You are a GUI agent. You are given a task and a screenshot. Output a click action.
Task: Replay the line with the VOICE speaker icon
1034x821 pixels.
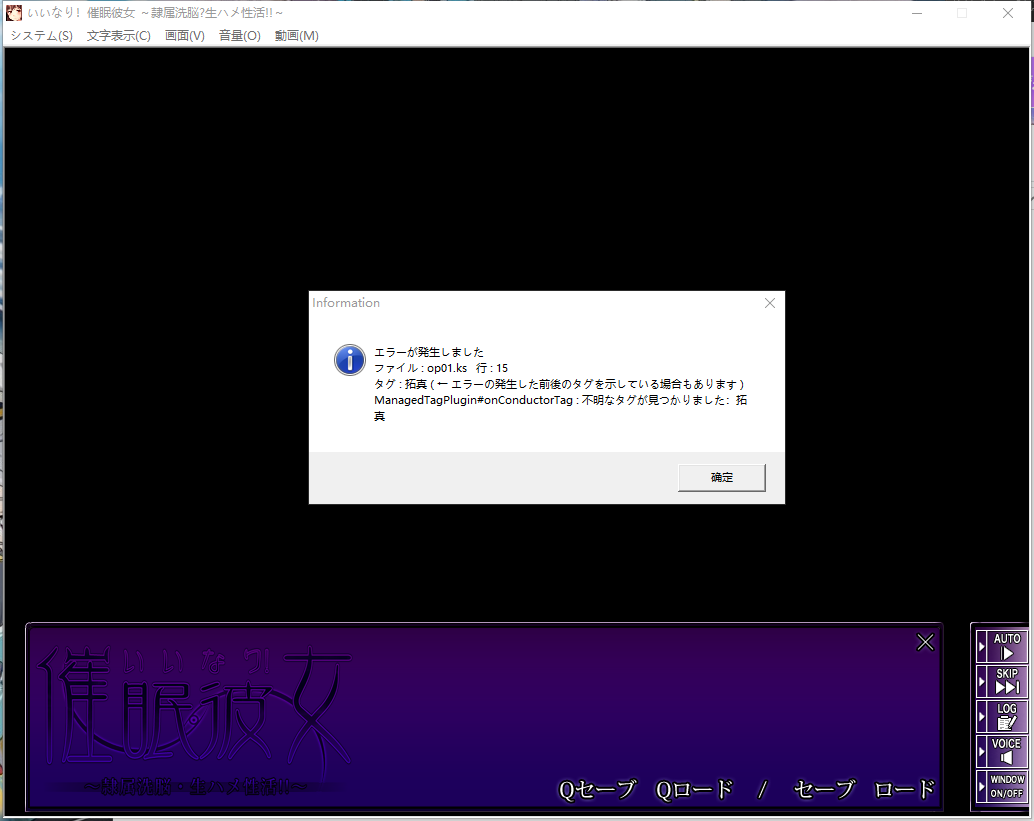point(1007,751)
